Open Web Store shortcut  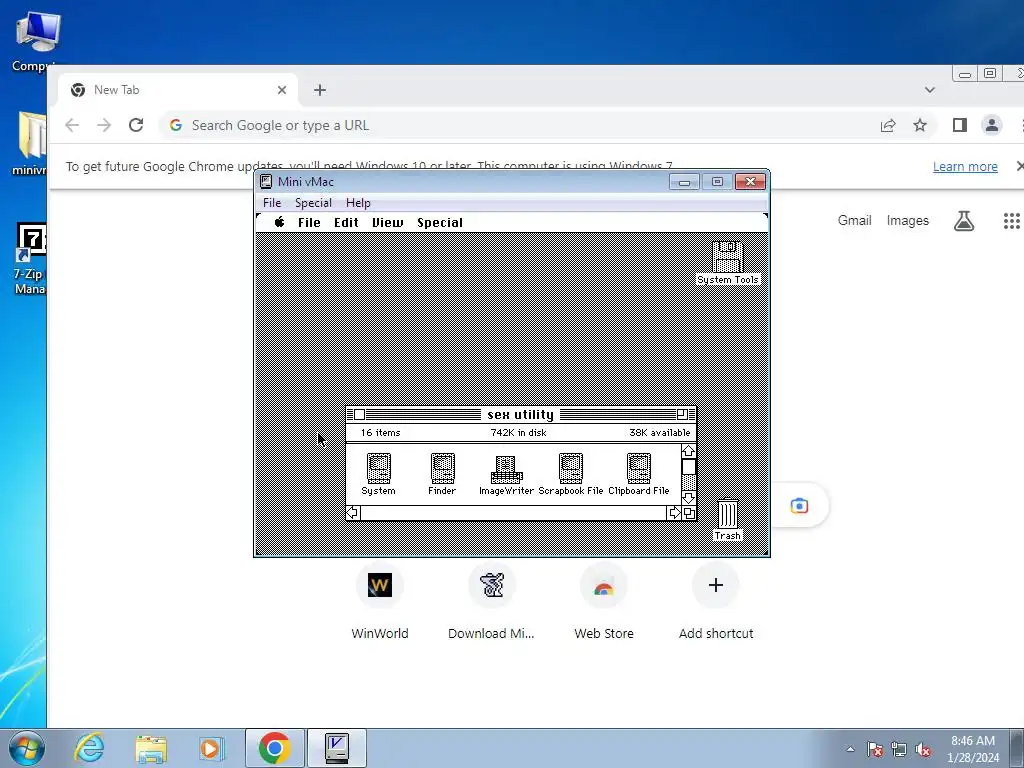click(603, 601)
